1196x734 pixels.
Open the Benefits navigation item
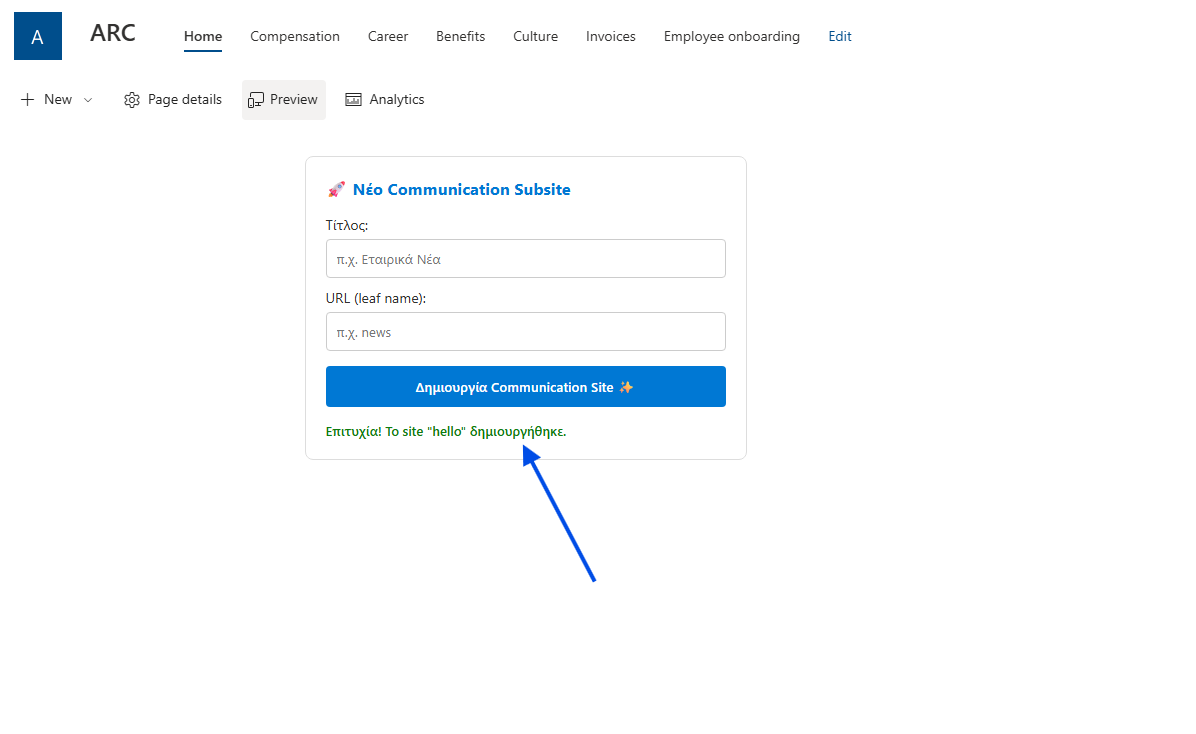pos(460,36)
